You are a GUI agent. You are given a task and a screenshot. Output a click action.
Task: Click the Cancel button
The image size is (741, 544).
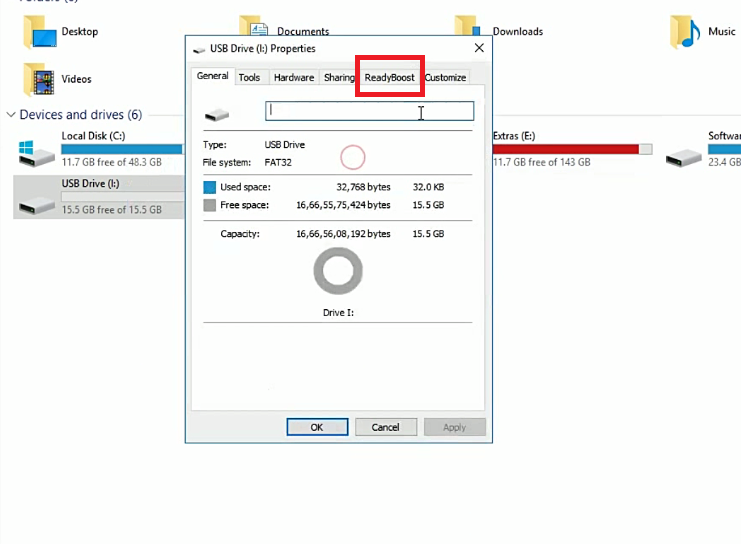386,427
